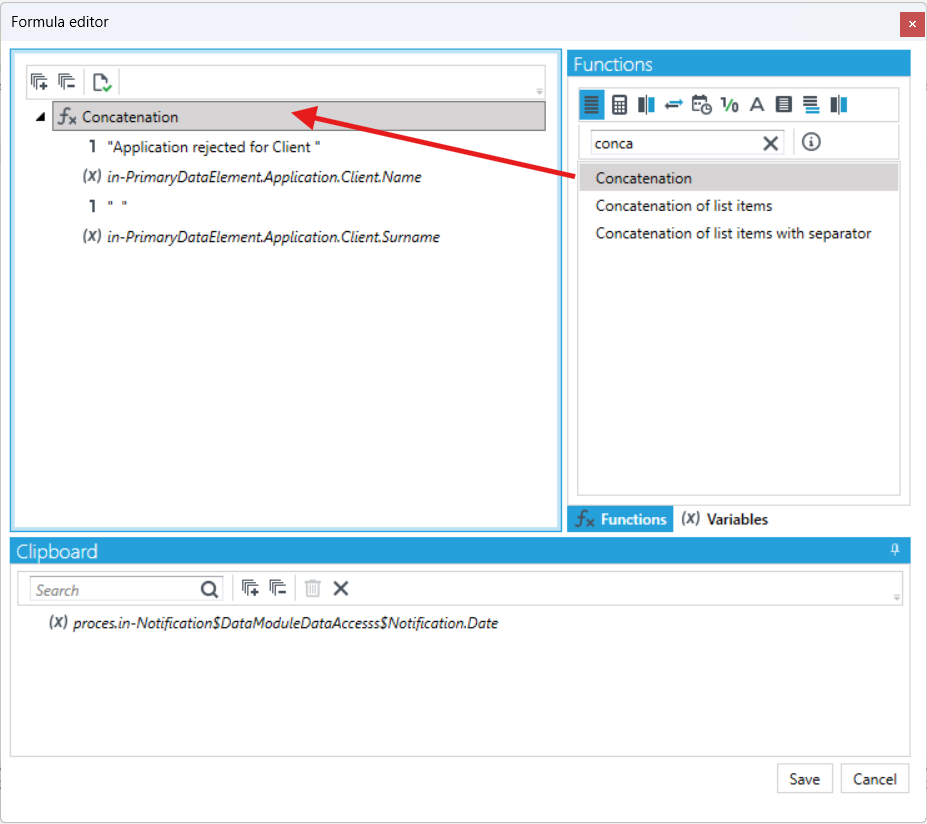Expand all items in Clipboard toolbar
Image resolution: width=927 pixels, height=824 pixels.
(x=250, y=588)
